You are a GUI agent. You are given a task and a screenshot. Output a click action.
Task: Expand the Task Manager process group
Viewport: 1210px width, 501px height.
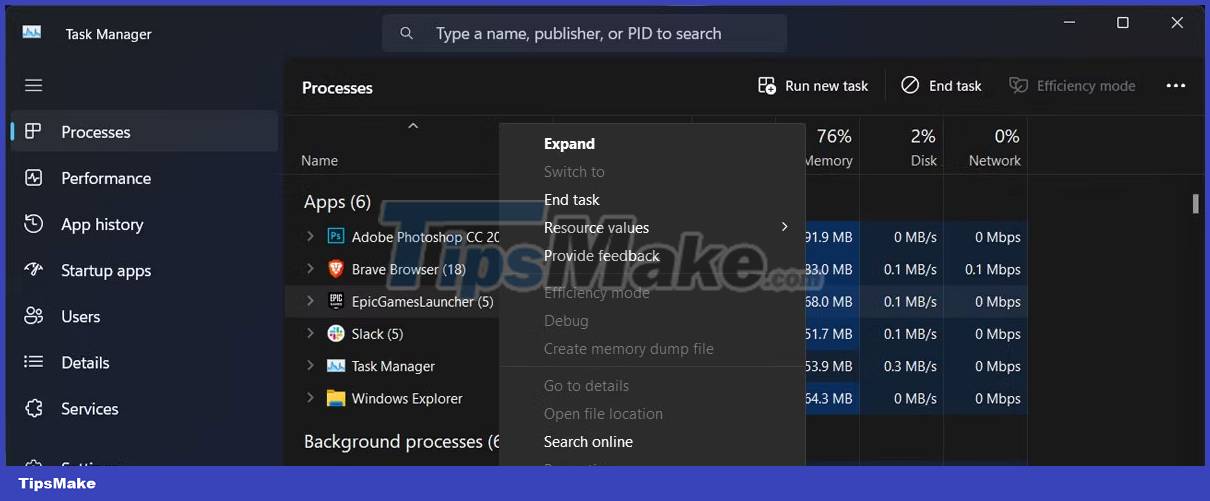click(x=310, y=366)
